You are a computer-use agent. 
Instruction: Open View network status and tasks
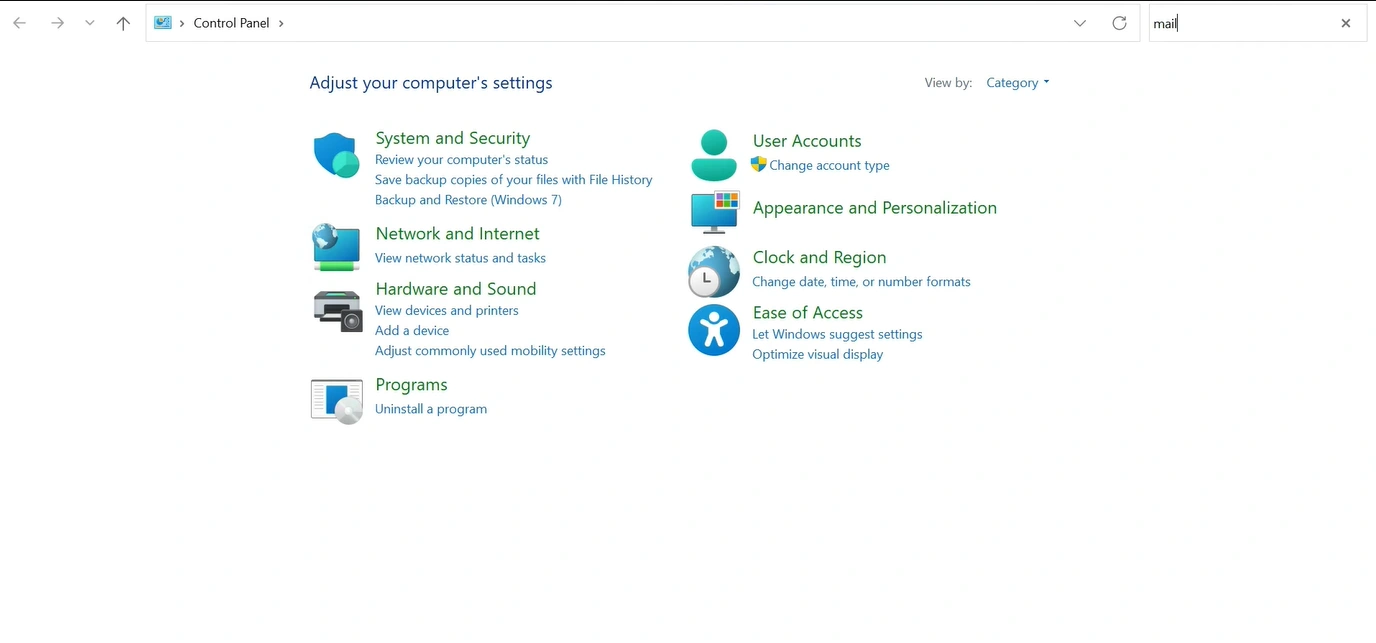pyautogui.click(x=460, y=258)
